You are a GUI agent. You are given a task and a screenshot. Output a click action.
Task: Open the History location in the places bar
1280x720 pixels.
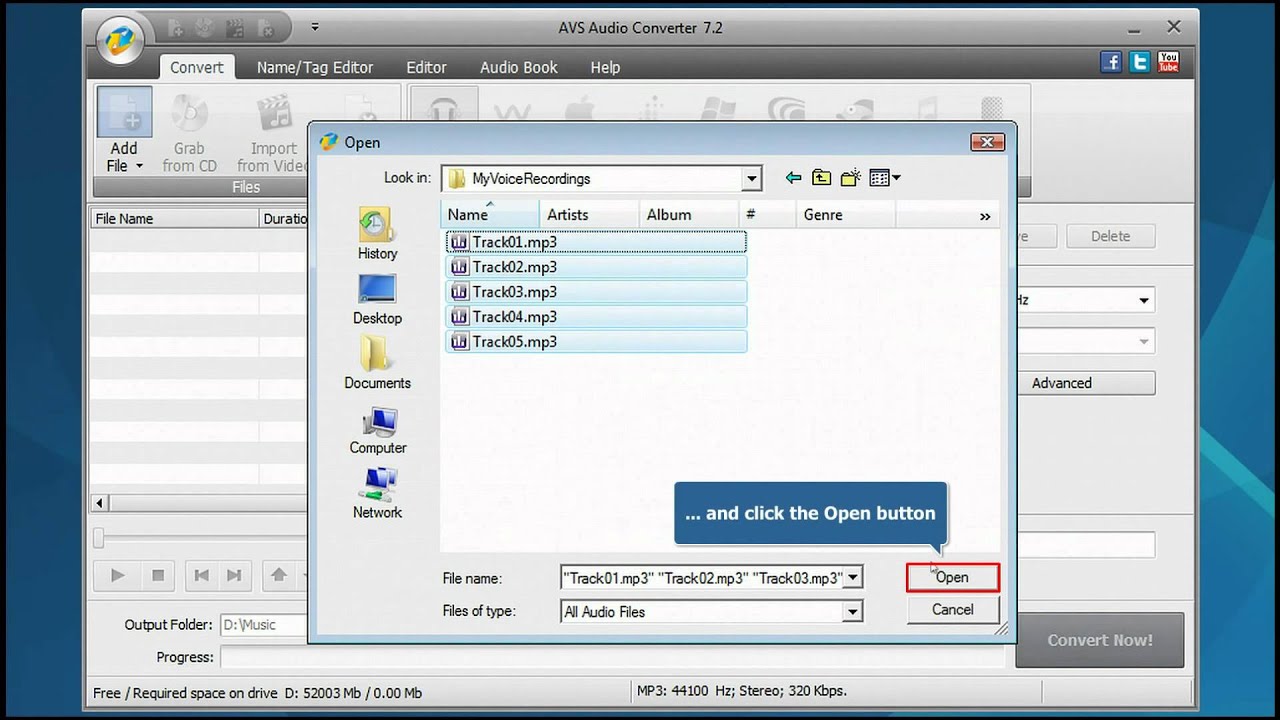pos(377,235)
